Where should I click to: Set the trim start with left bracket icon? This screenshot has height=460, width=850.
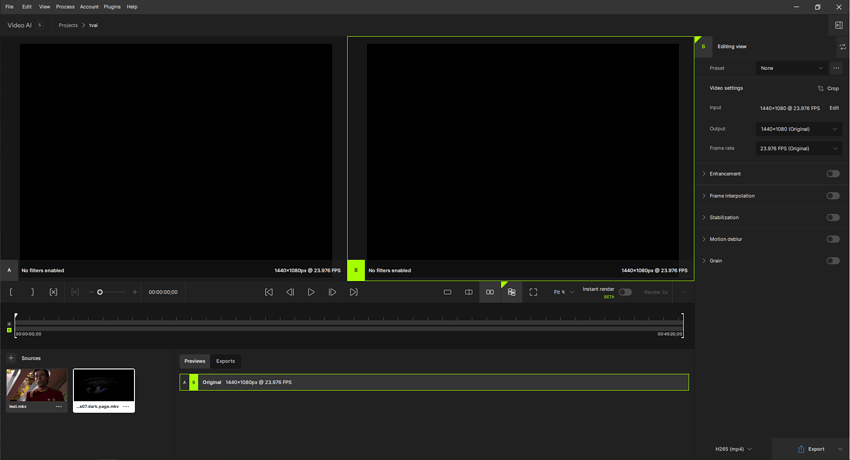pyautogui.click(x=11, y=292)
